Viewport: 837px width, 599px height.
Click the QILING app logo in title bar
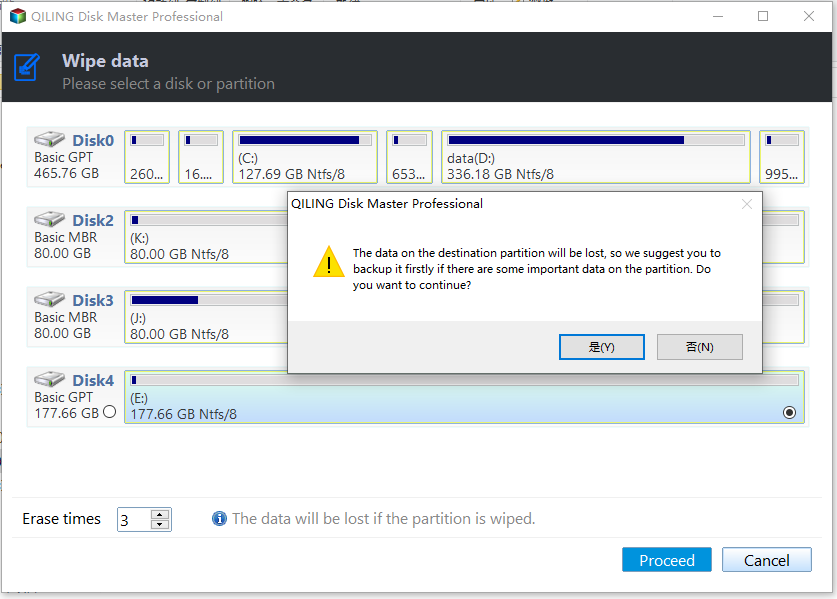pos(18,17)
